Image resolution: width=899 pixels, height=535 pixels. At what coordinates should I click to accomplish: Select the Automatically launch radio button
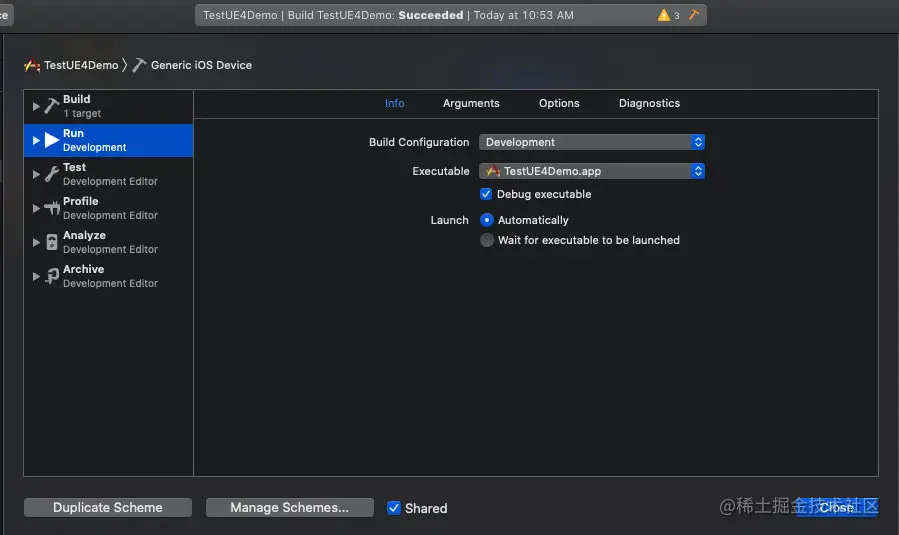pyautogui.click(x=487, y=220)
